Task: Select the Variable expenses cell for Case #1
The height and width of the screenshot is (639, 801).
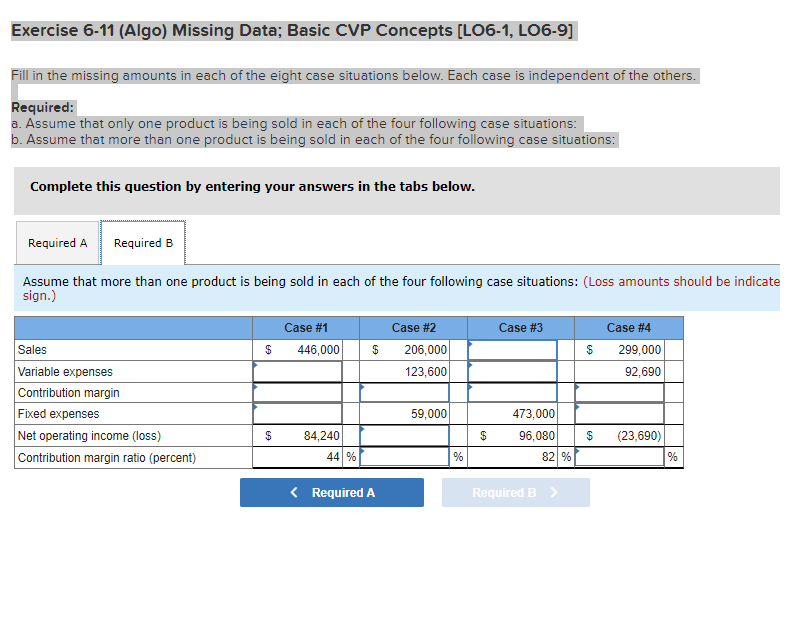Action: click(x=297, y=370)
